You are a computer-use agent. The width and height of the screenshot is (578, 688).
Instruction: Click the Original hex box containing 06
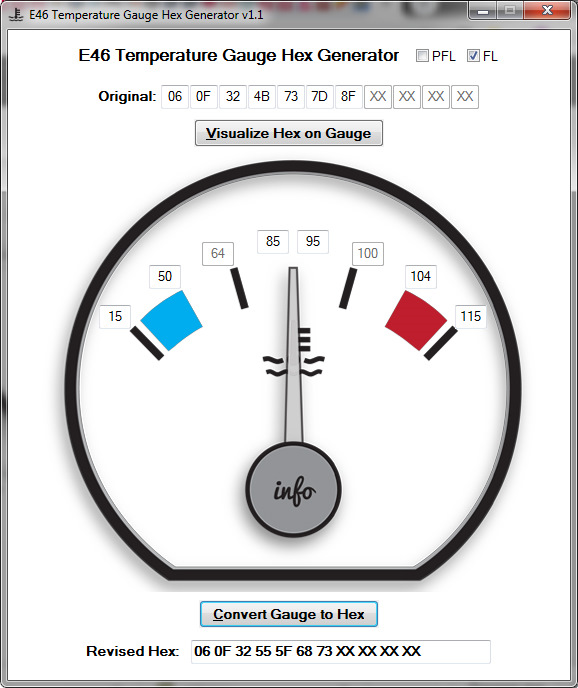click(x=175, y=97)
